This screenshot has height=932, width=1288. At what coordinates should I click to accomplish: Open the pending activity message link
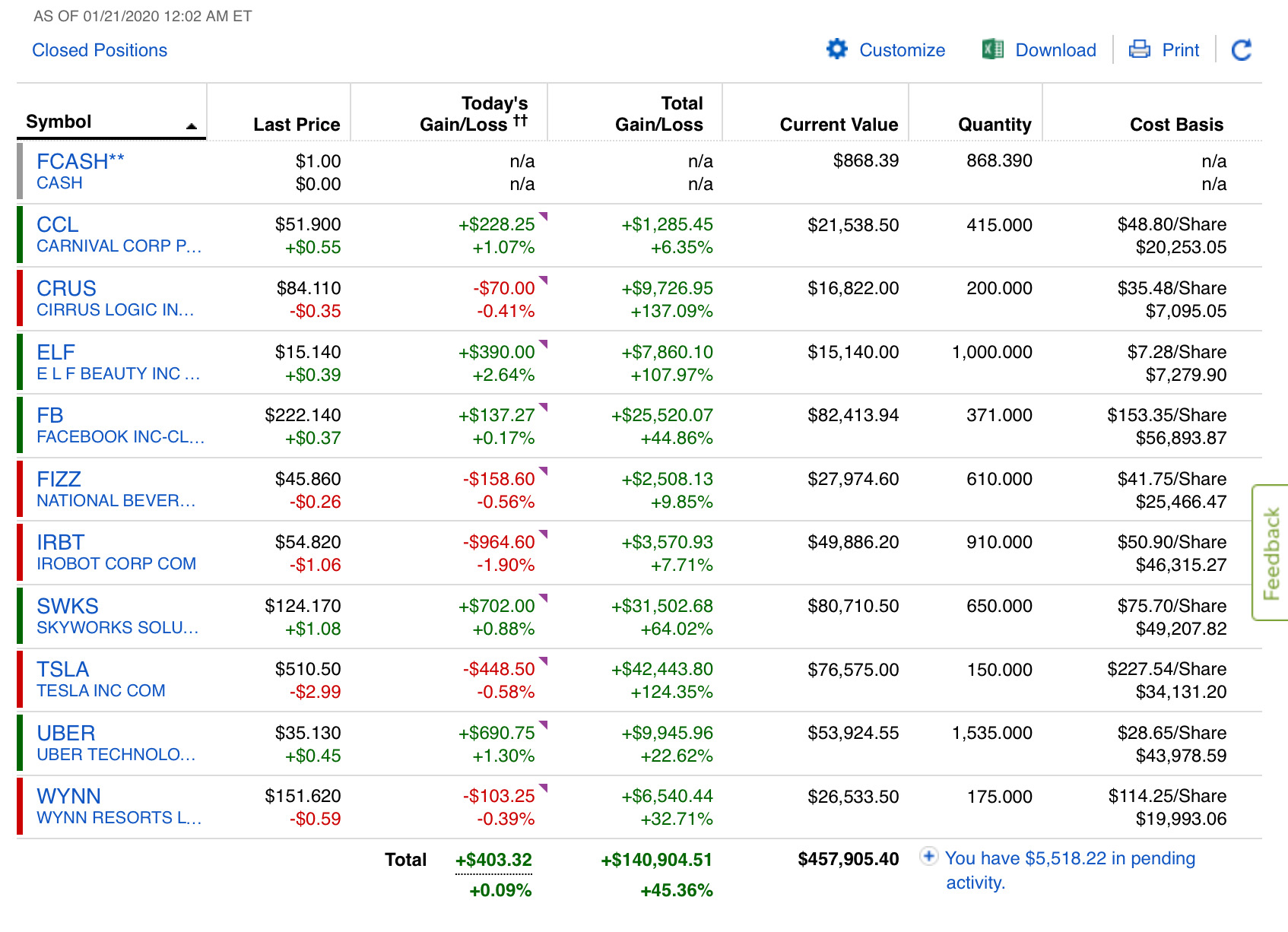[1071, 870]
